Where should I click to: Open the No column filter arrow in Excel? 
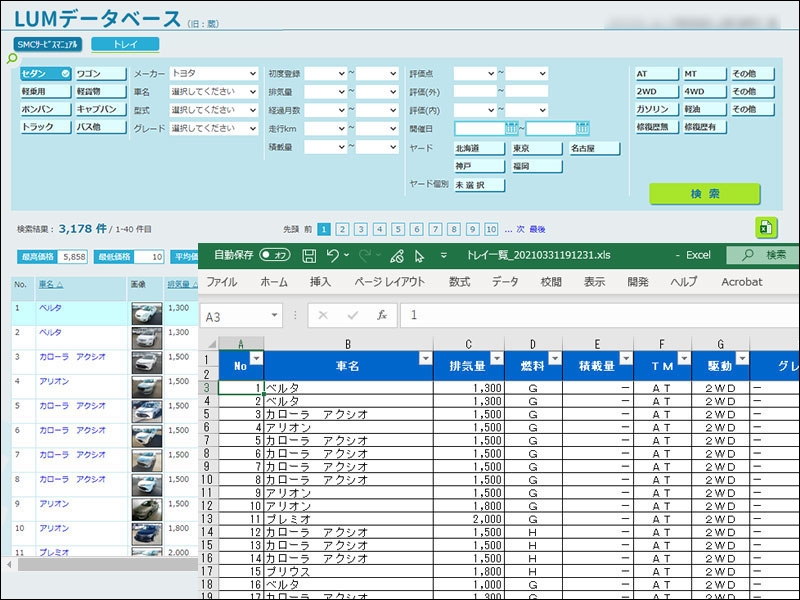(x=256, y=358)
